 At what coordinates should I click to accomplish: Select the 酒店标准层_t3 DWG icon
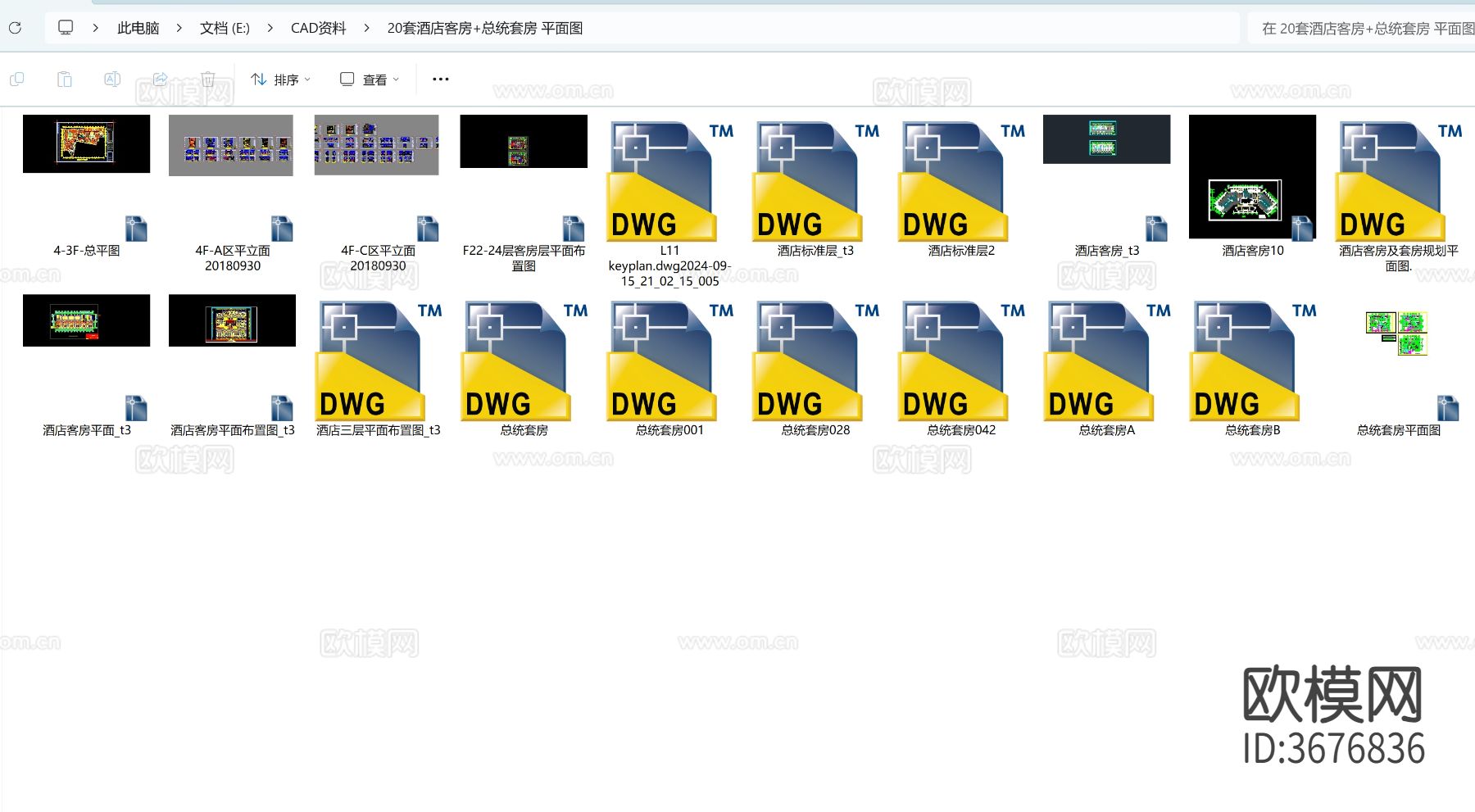coord(815,180)
